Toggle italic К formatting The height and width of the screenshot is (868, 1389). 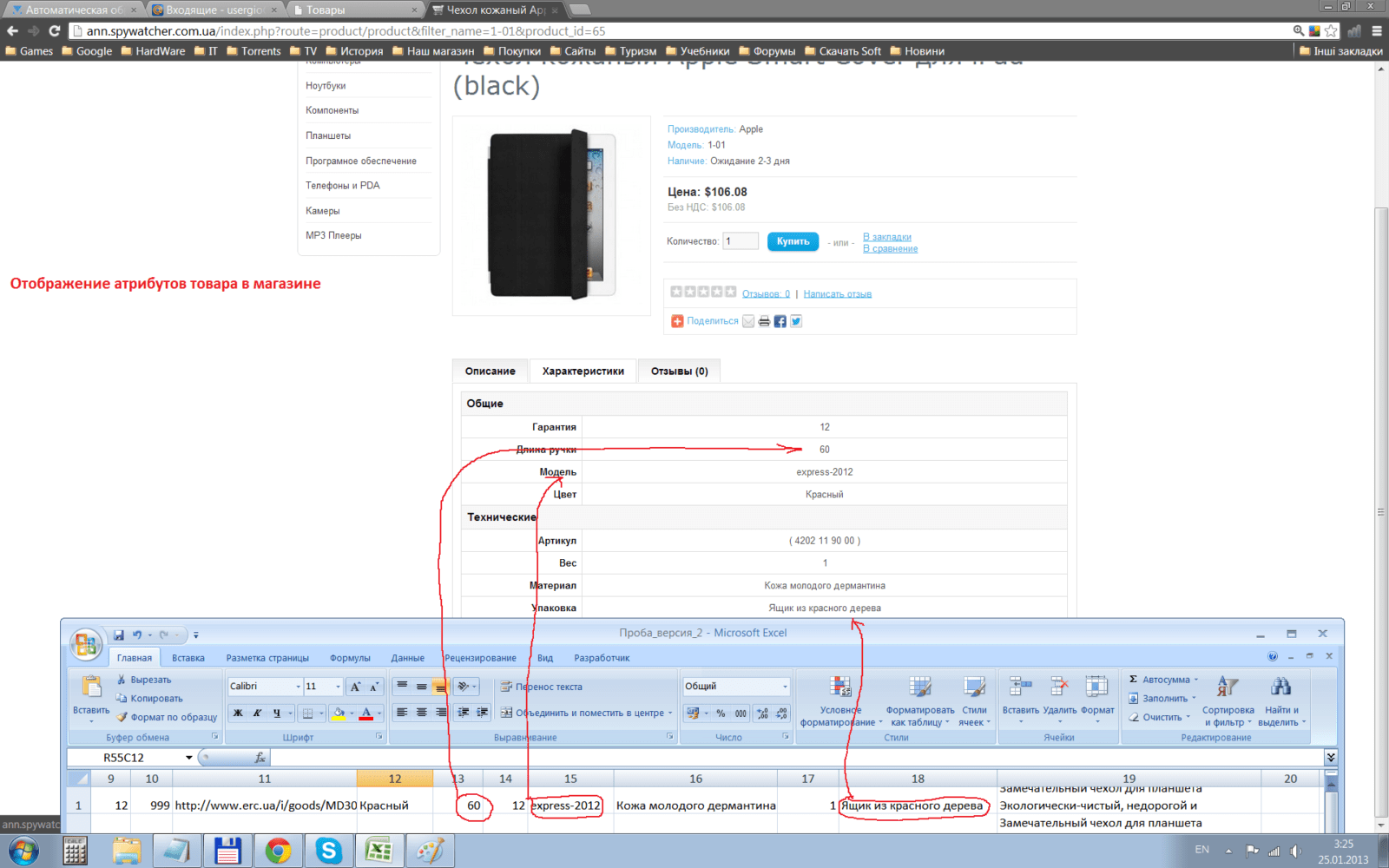coord(257,713)
